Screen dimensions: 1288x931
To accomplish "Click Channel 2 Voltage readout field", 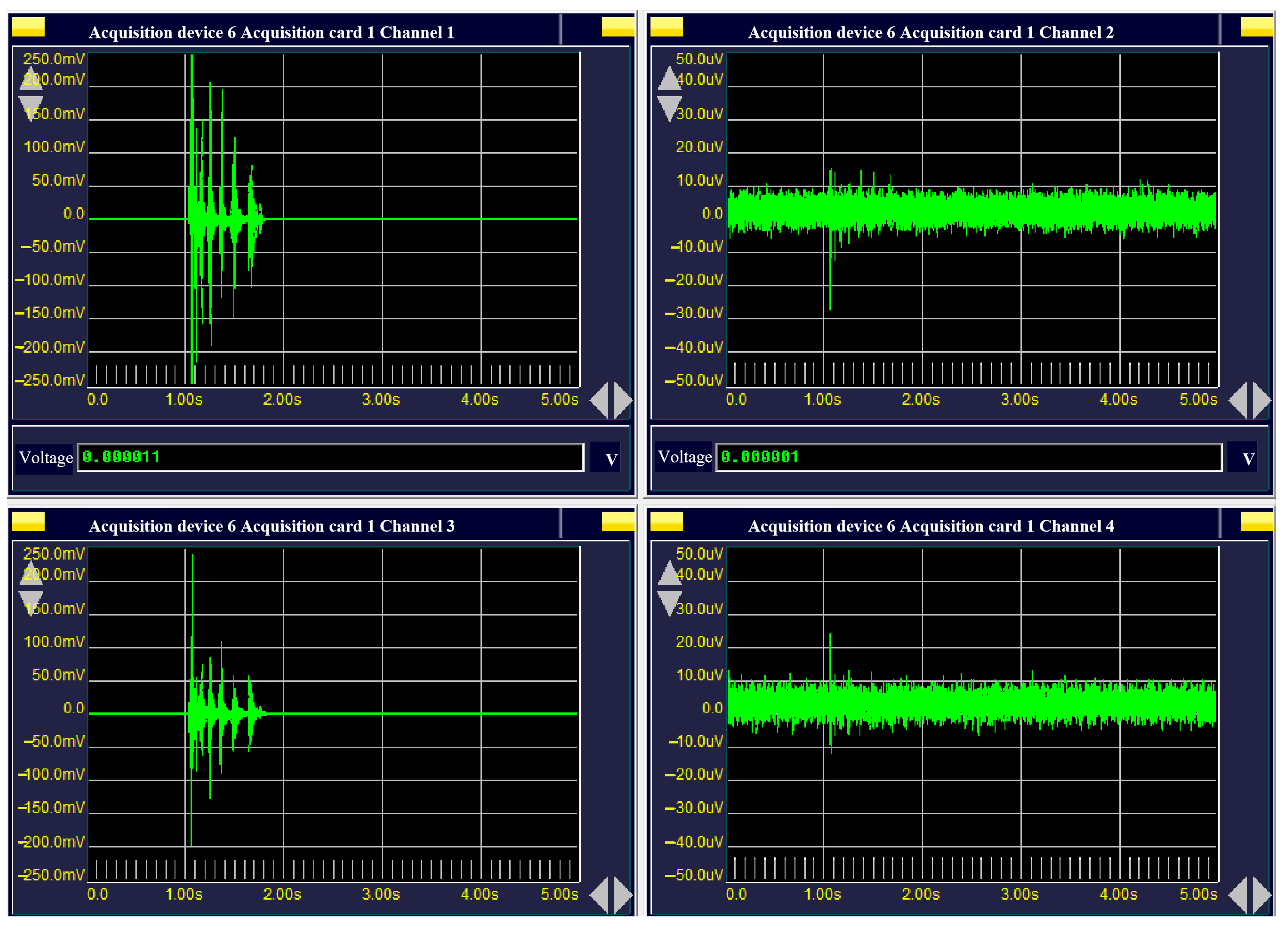I will [969, 457].
